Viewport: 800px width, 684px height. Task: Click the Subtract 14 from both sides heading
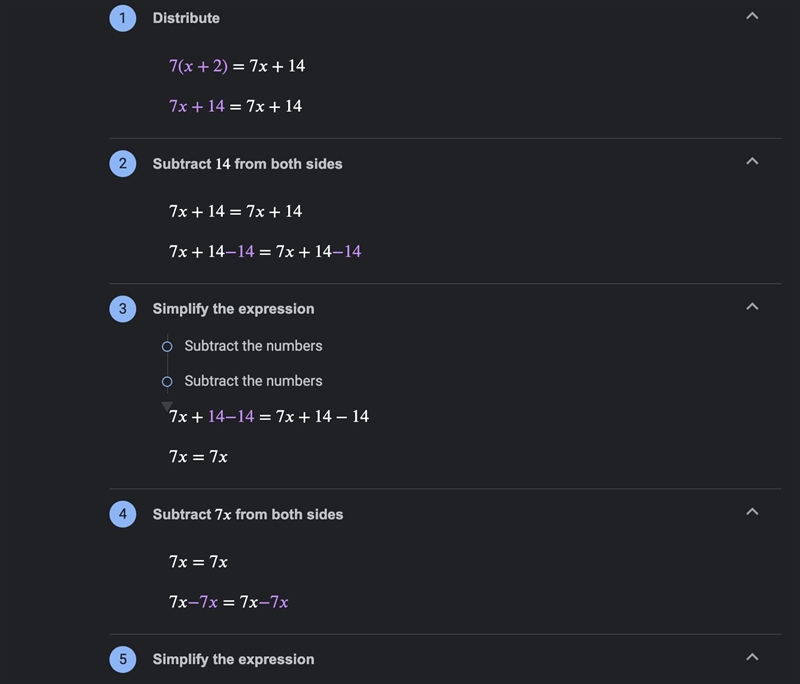[x=247, y=164]
